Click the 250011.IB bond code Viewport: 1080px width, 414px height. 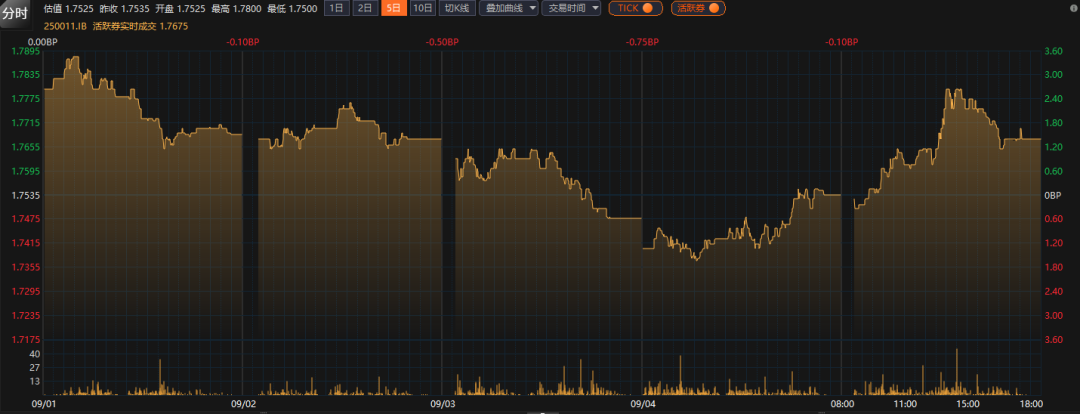point(65,26)
